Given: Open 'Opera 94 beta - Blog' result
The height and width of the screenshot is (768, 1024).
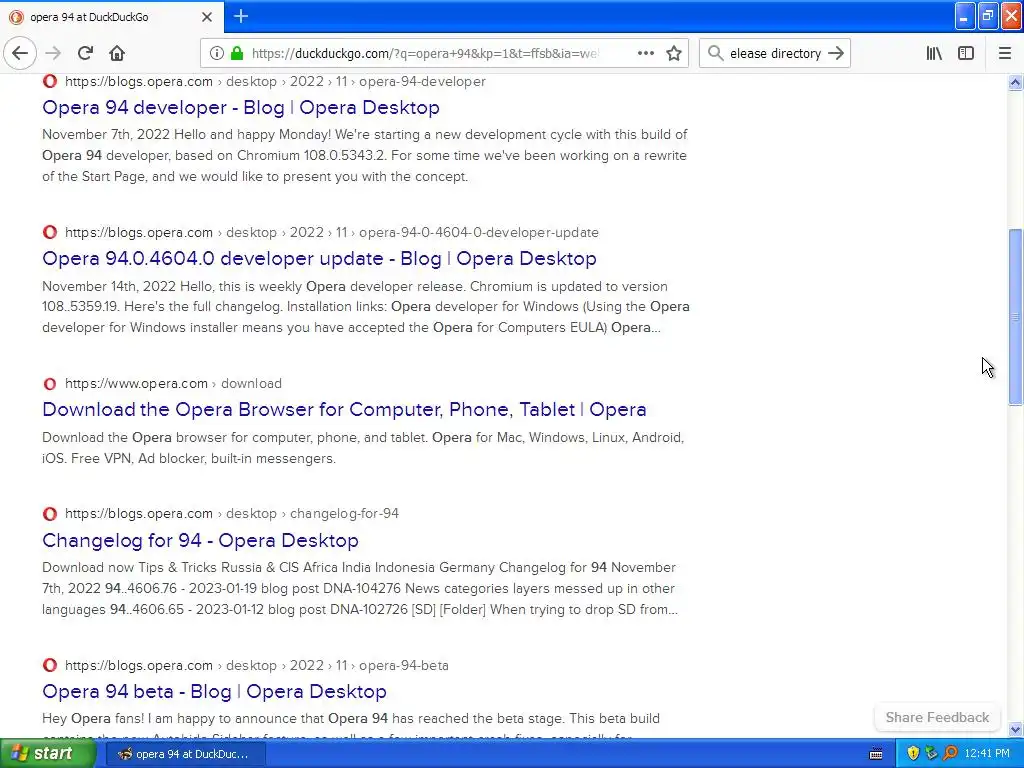Looking at the screenshot, I should 214,691.
